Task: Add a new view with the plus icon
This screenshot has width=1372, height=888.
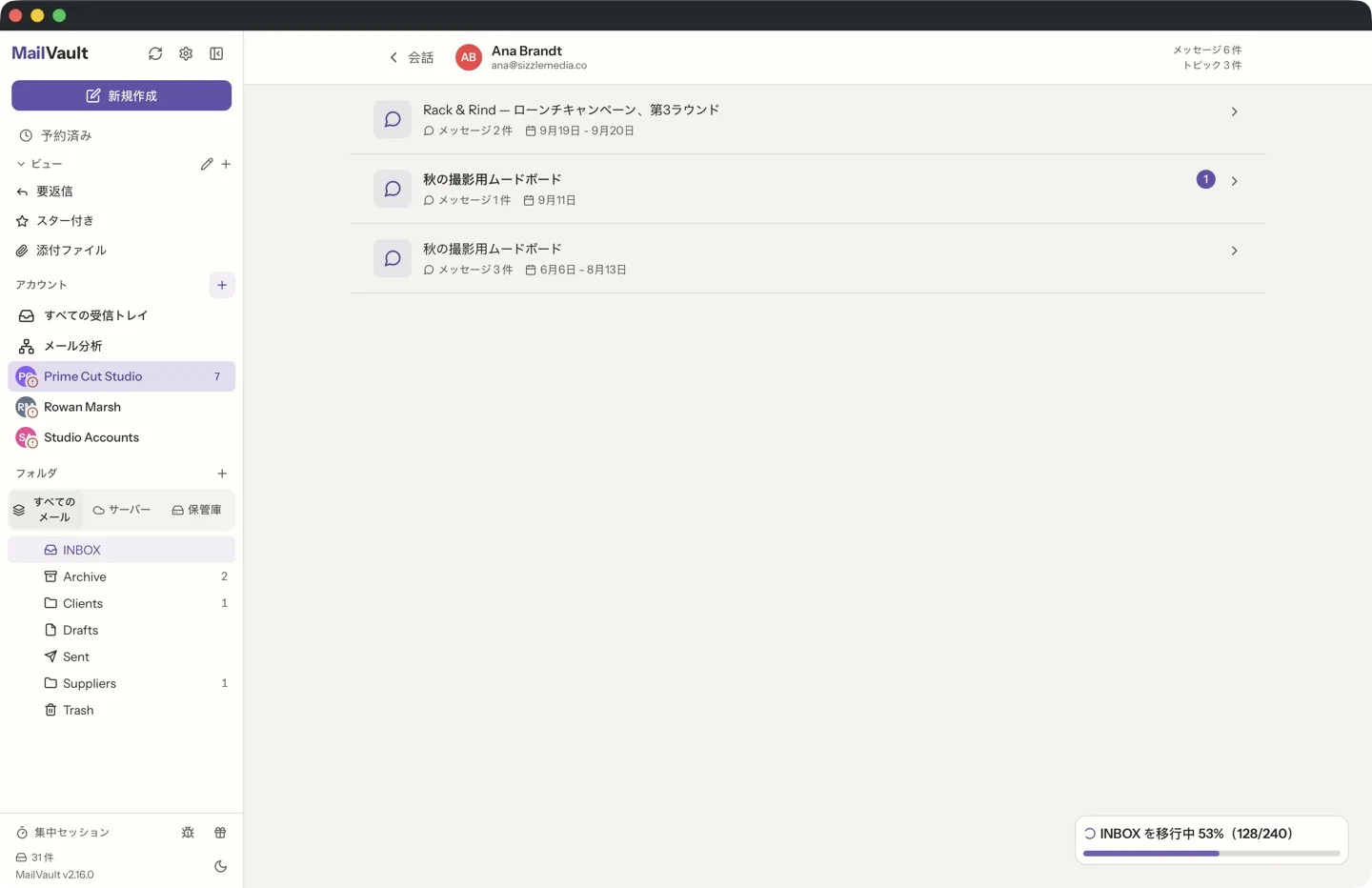Action: pyautogui.click(x=226, y=164)
